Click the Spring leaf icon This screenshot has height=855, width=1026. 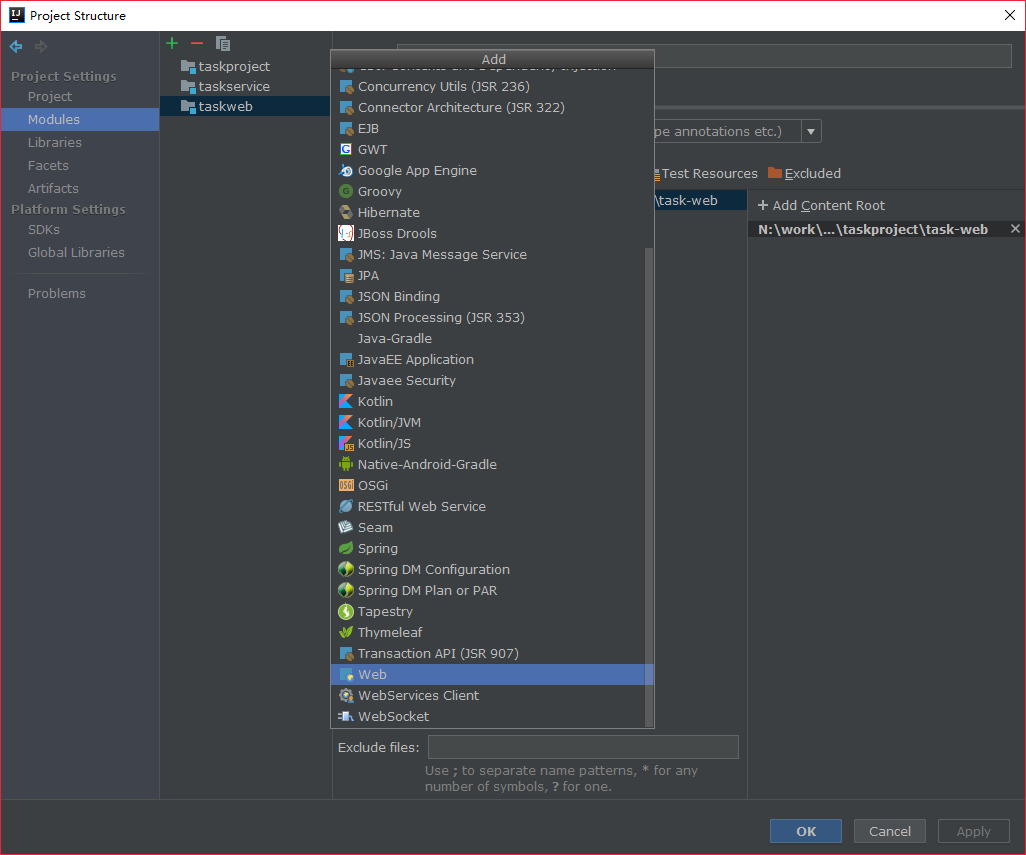coord(346,548)
